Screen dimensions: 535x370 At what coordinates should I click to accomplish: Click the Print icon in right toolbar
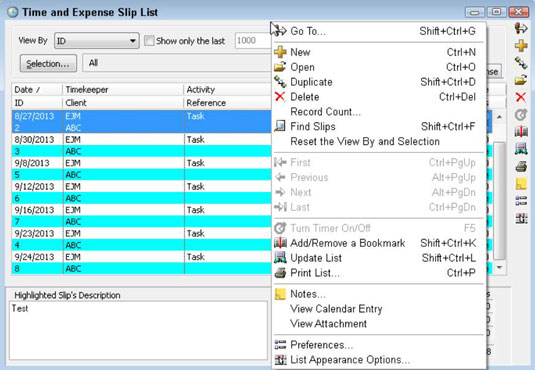coord(521,167)
